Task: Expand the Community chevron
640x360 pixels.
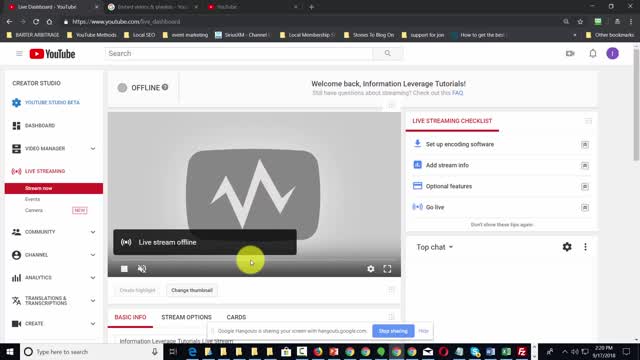Action: click(93, 232)
